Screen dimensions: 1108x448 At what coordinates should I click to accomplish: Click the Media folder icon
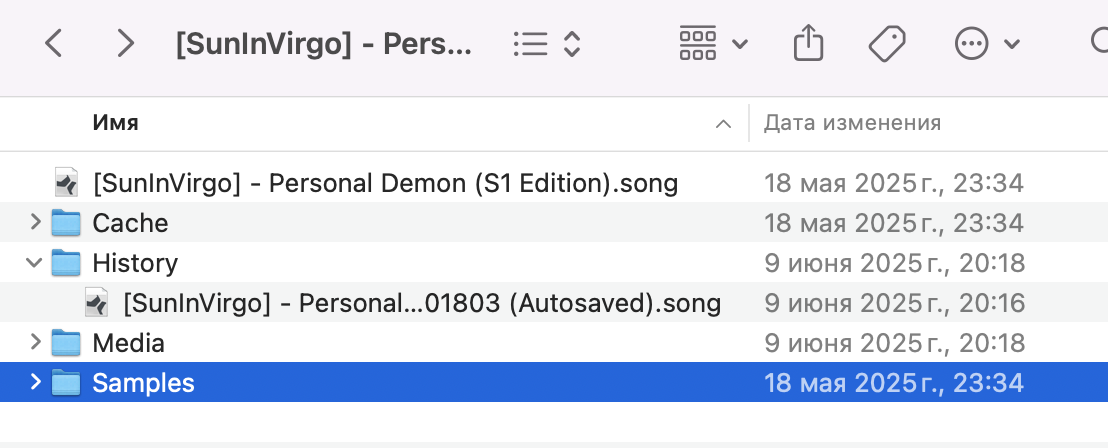click(66, 343)
